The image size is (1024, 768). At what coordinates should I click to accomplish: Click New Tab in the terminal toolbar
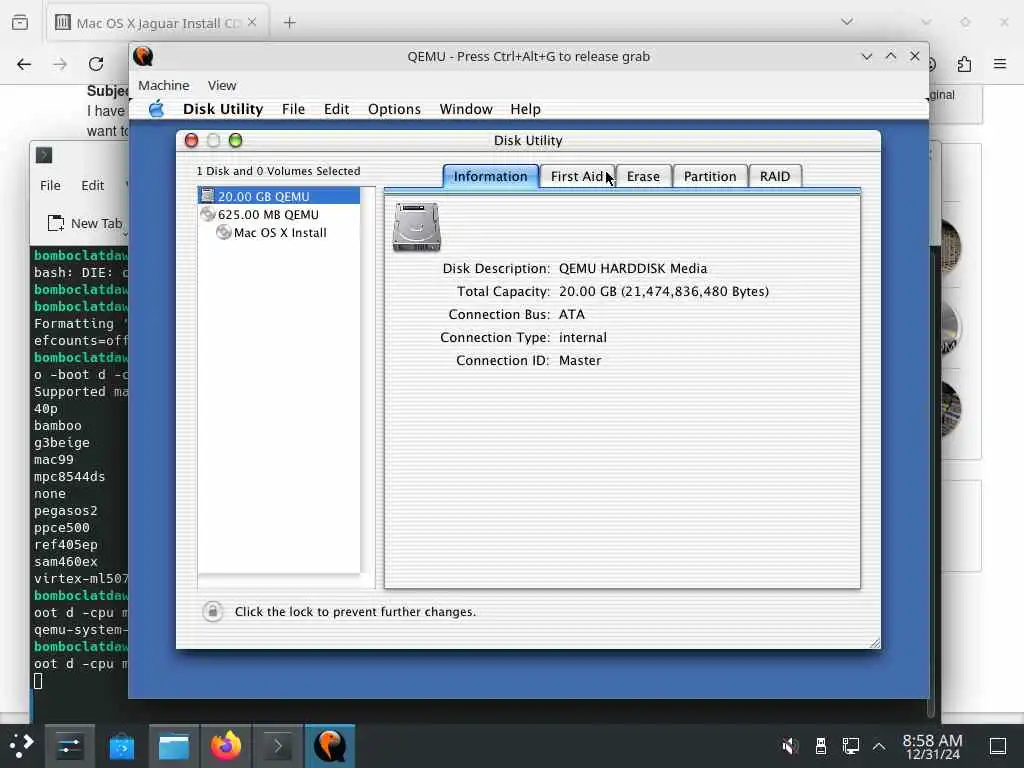click(85, 223)
